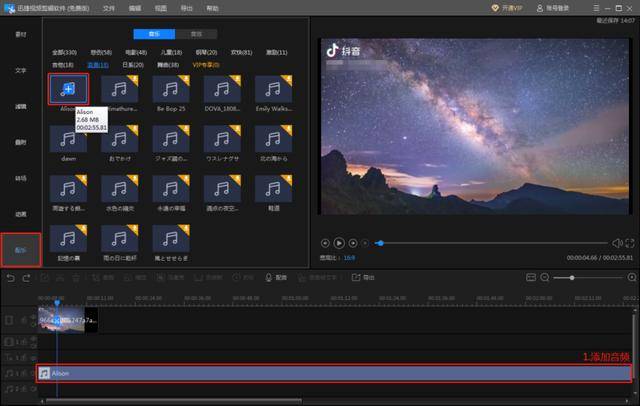This screenshot has width=640, height=406.
Task: Open the 16:9 aspect ratio selector
Action: pos(349,258)
